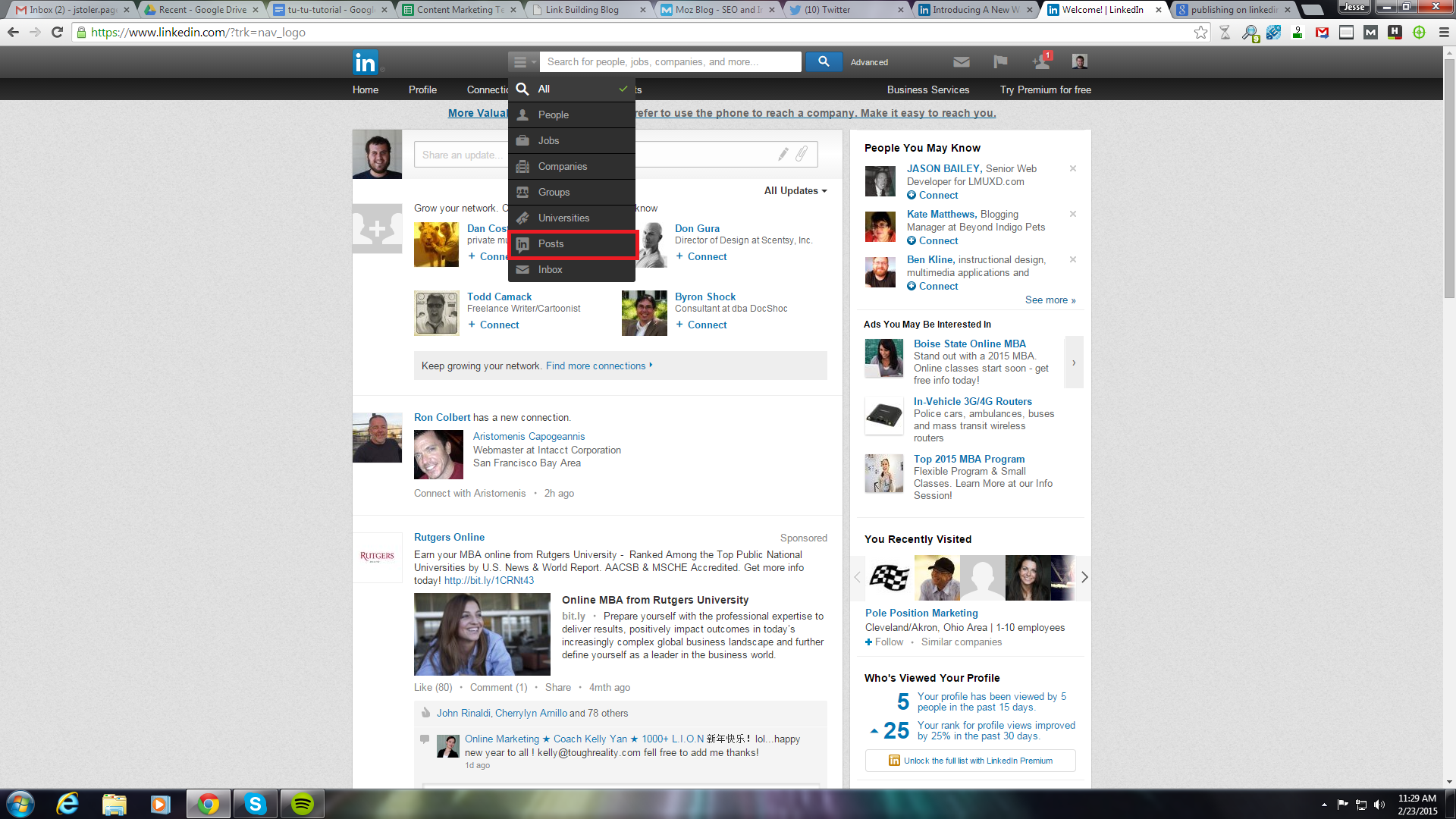The height and width of the screenshot is (819, 1456).
Task: Open the Rutgers MBA image thumbnail
Action: 482,634
